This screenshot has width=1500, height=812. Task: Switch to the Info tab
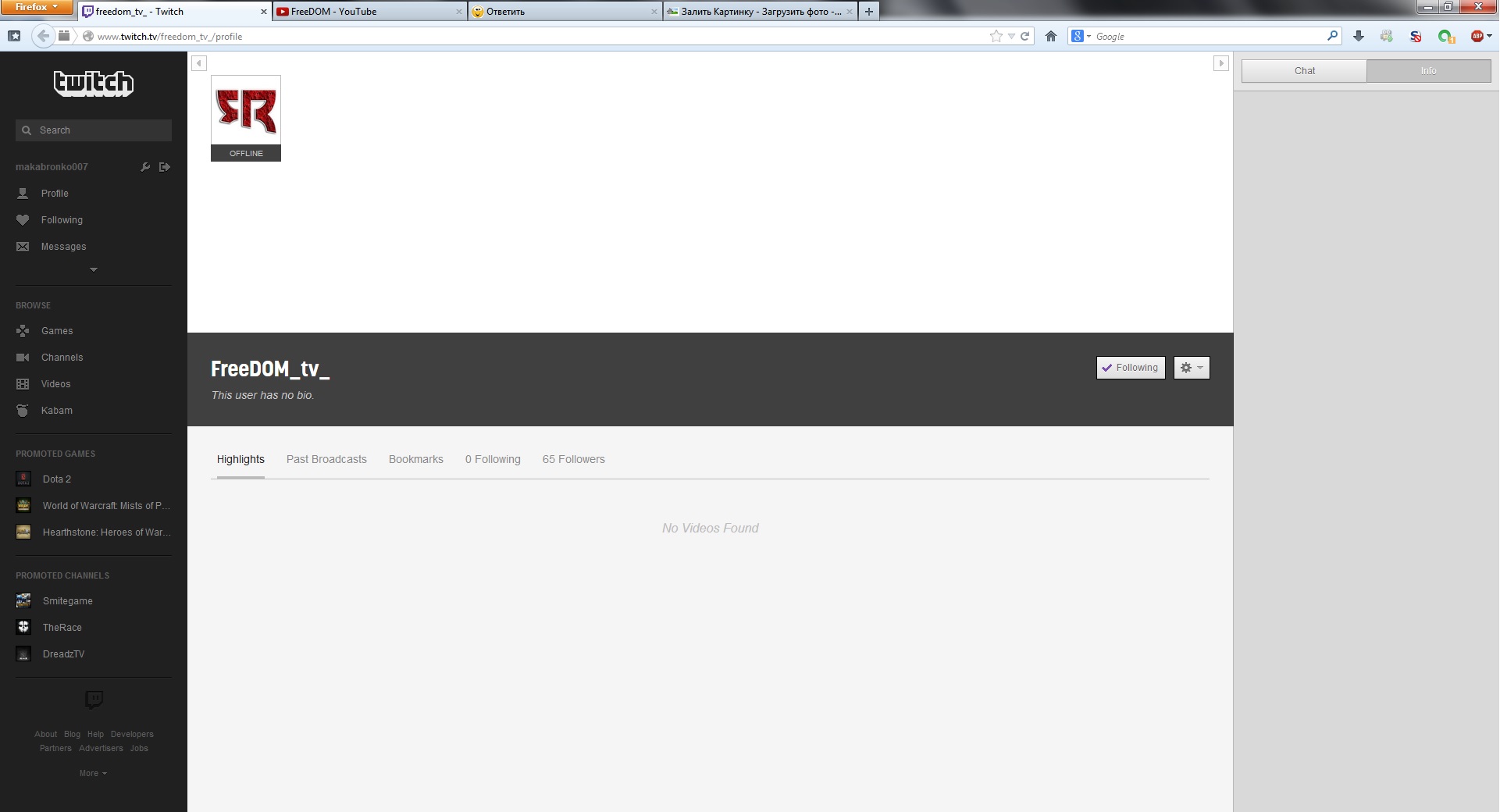(x=1428, y=71)
